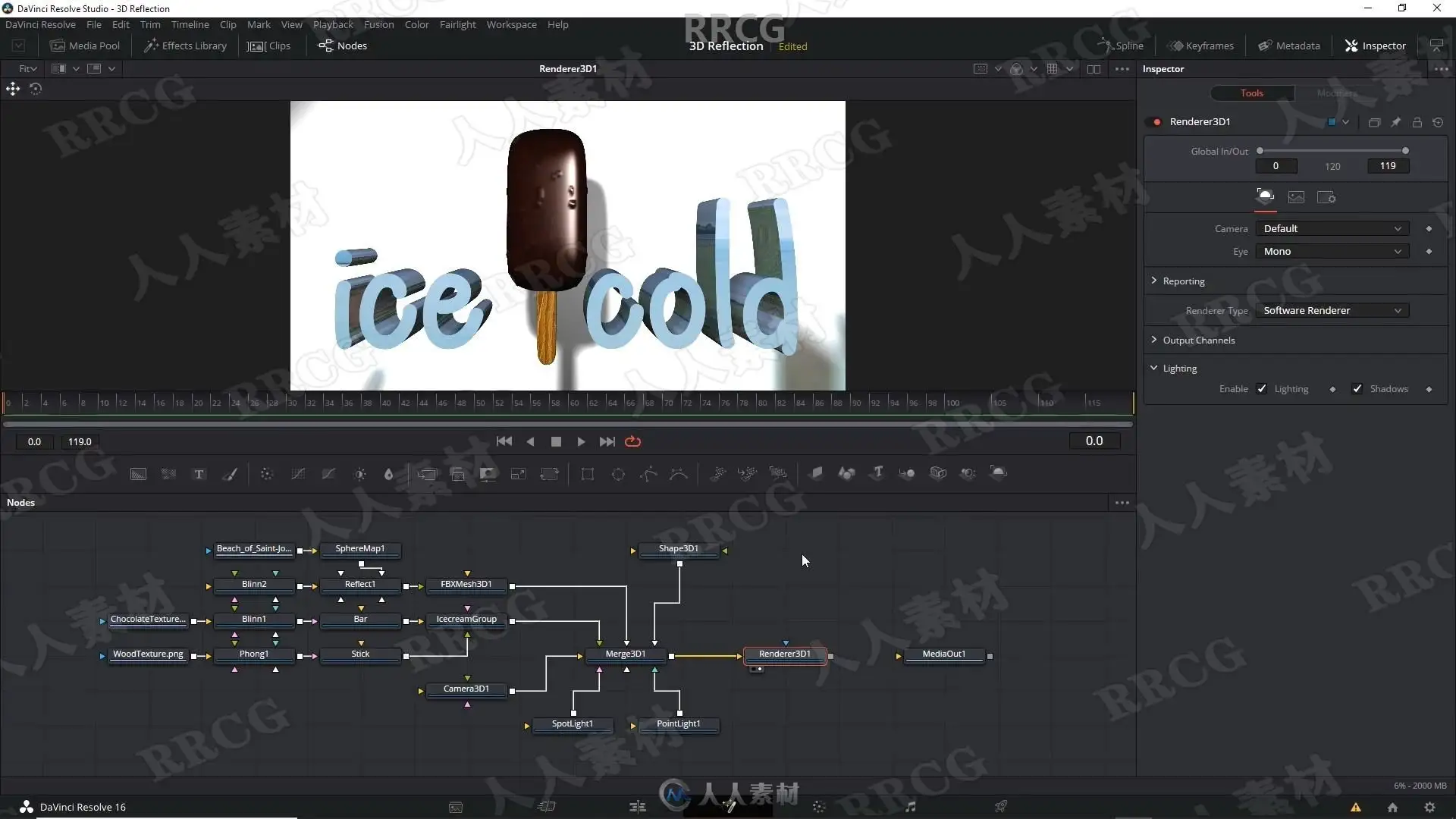Add an Ellipse mask tool
The height and width of the screenshot is (819, 1456).
(618, 474)
